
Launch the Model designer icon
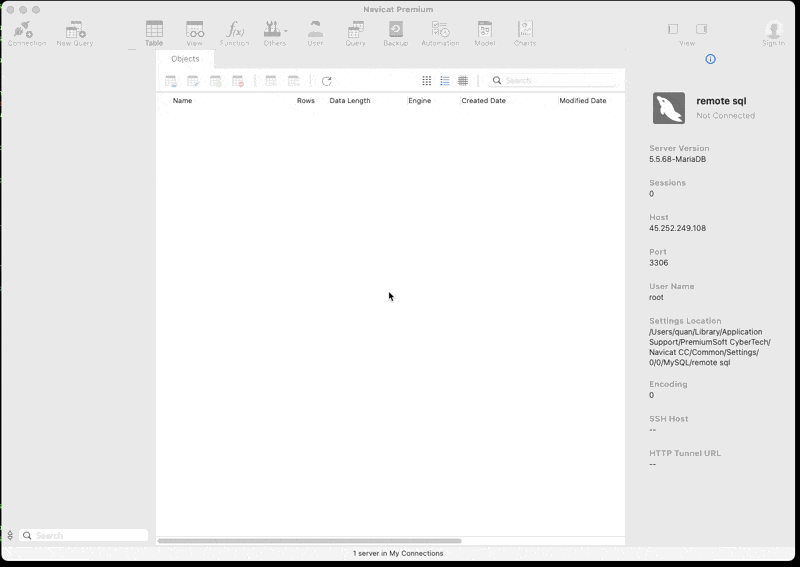[484, 33]
